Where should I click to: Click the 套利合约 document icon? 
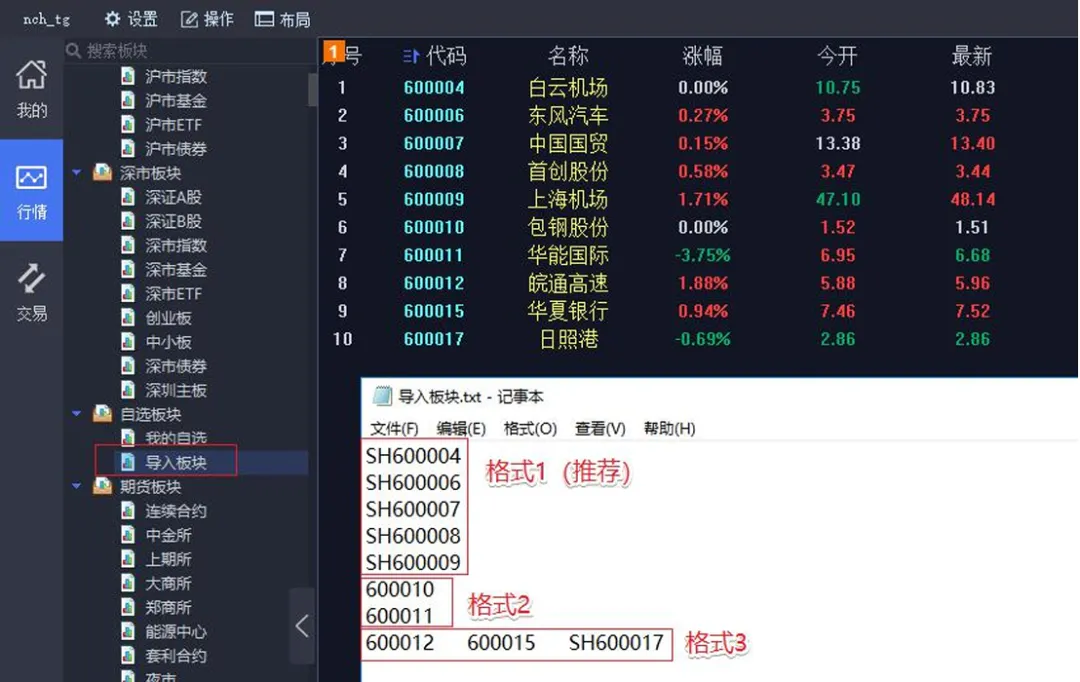pyautogui.click(x=128, y=655)
